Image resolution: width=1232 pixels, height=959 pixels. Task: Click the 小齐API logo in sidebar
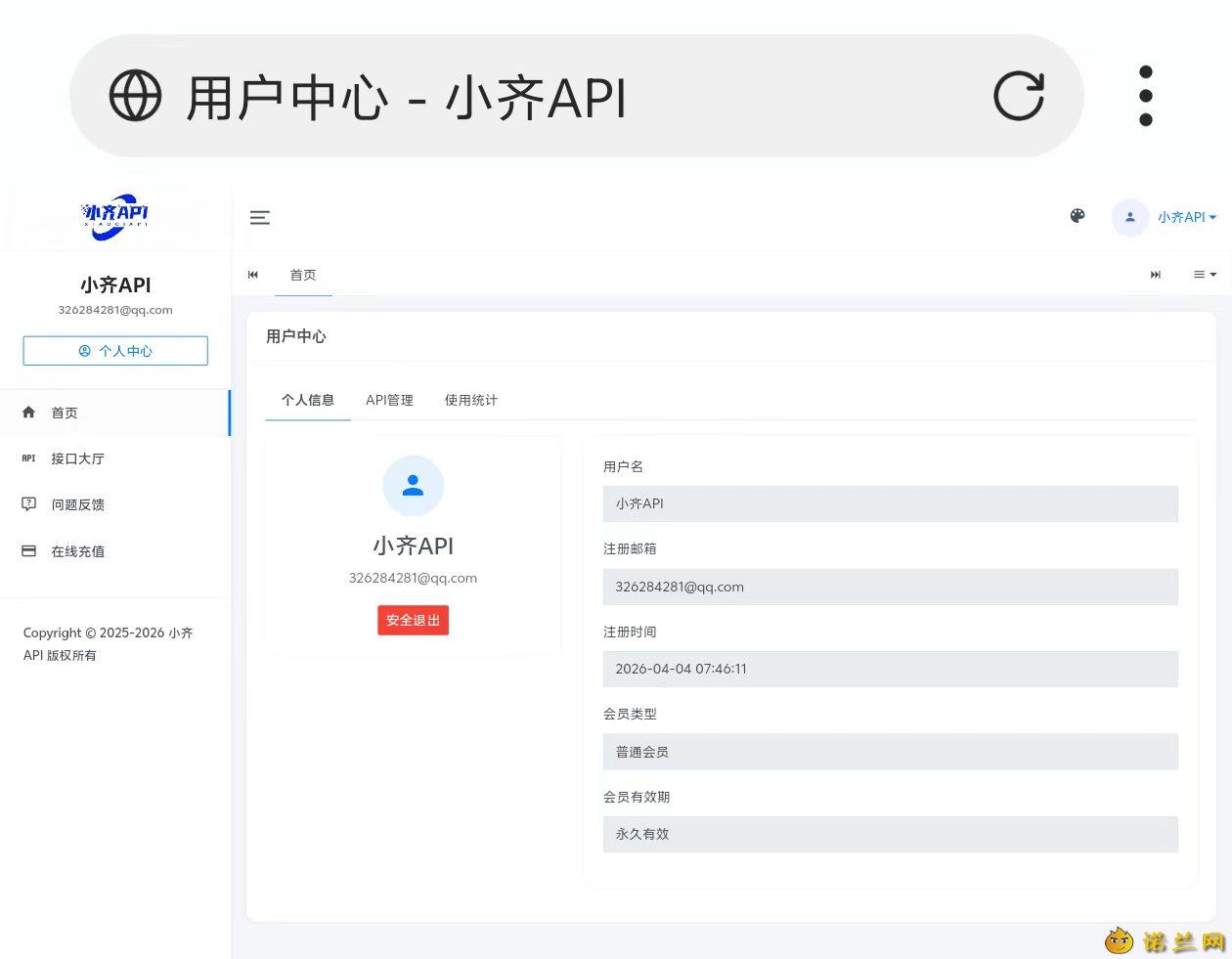pos(115,216)
